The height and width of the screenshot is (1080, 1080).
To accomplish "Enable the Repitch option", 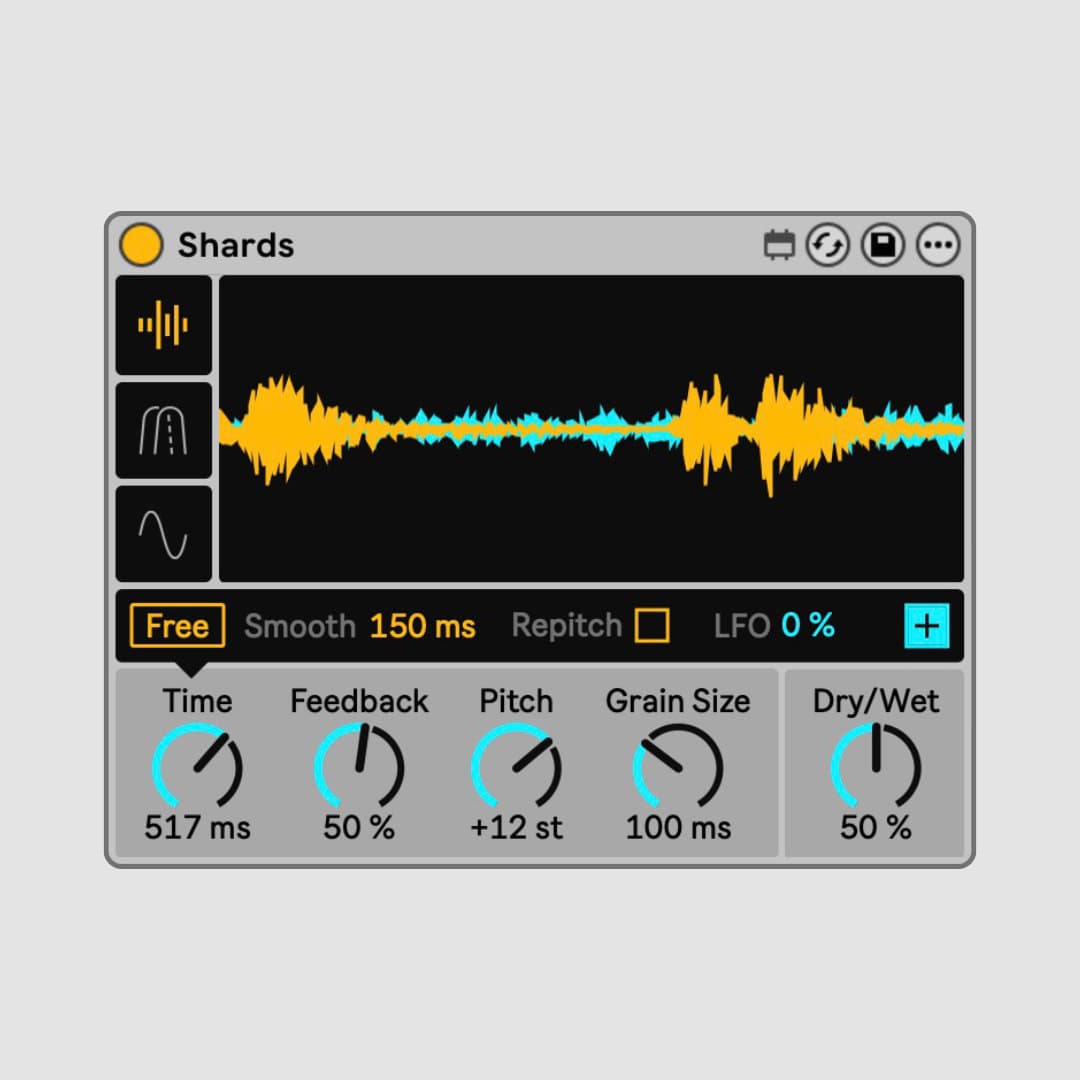I will [655, 625].
